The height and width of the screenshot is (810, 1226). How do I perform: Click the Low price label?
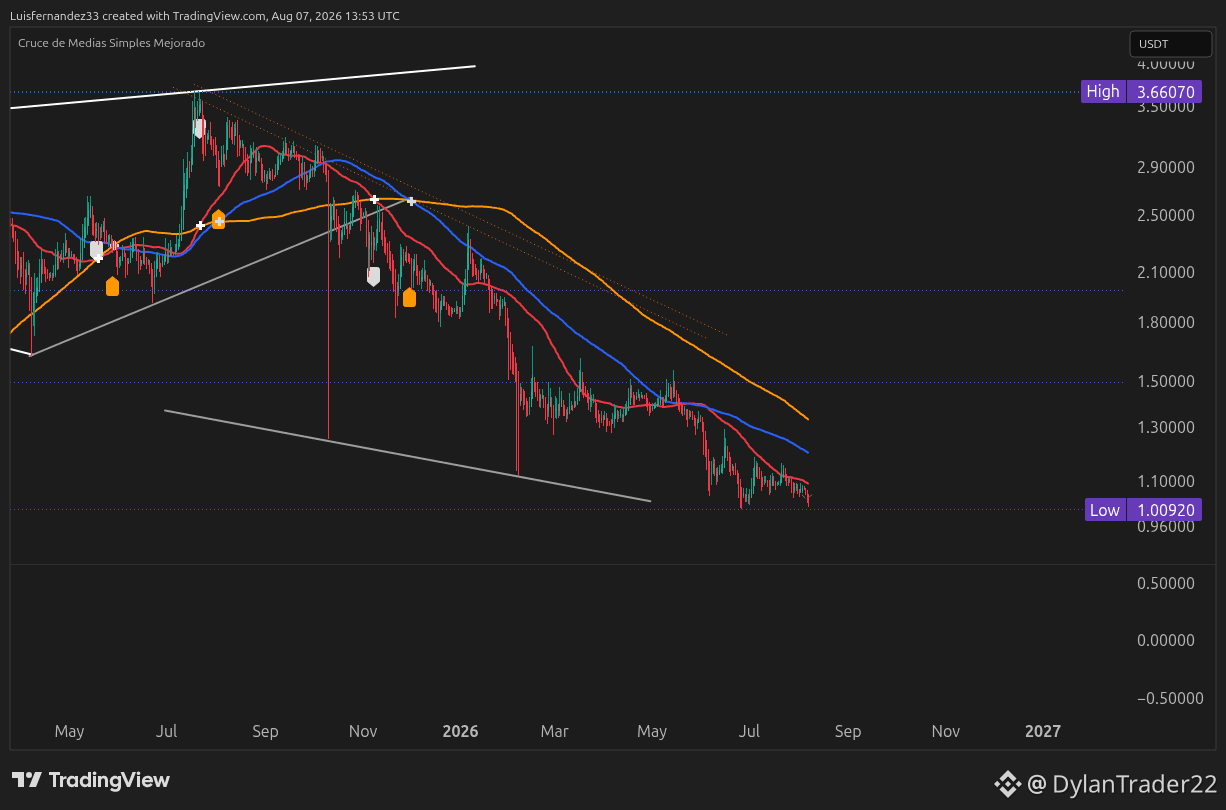click(1104, 510)
